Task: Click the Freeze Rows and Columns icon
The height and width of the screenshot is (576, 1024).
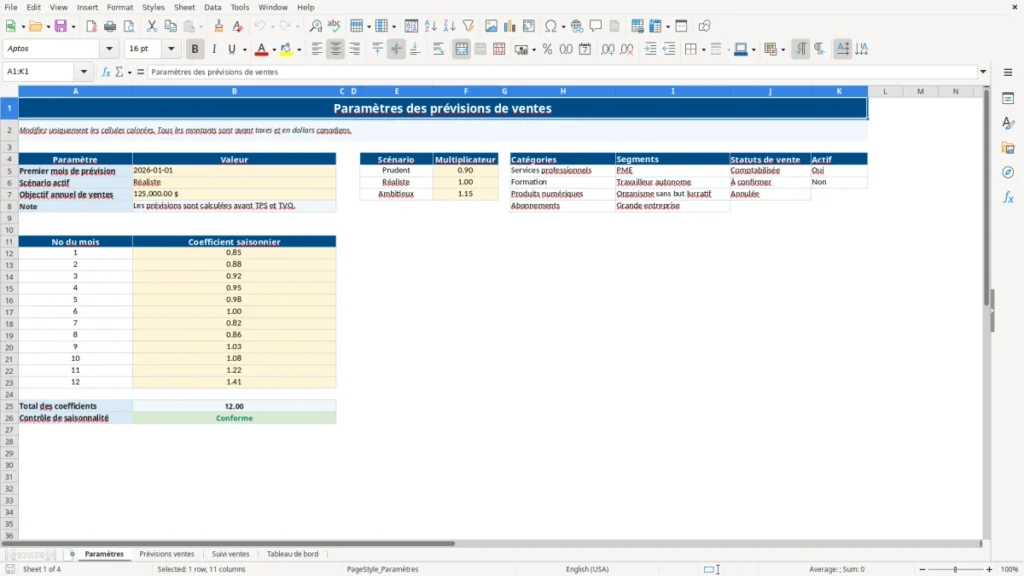Action: [x=656, y=26]
